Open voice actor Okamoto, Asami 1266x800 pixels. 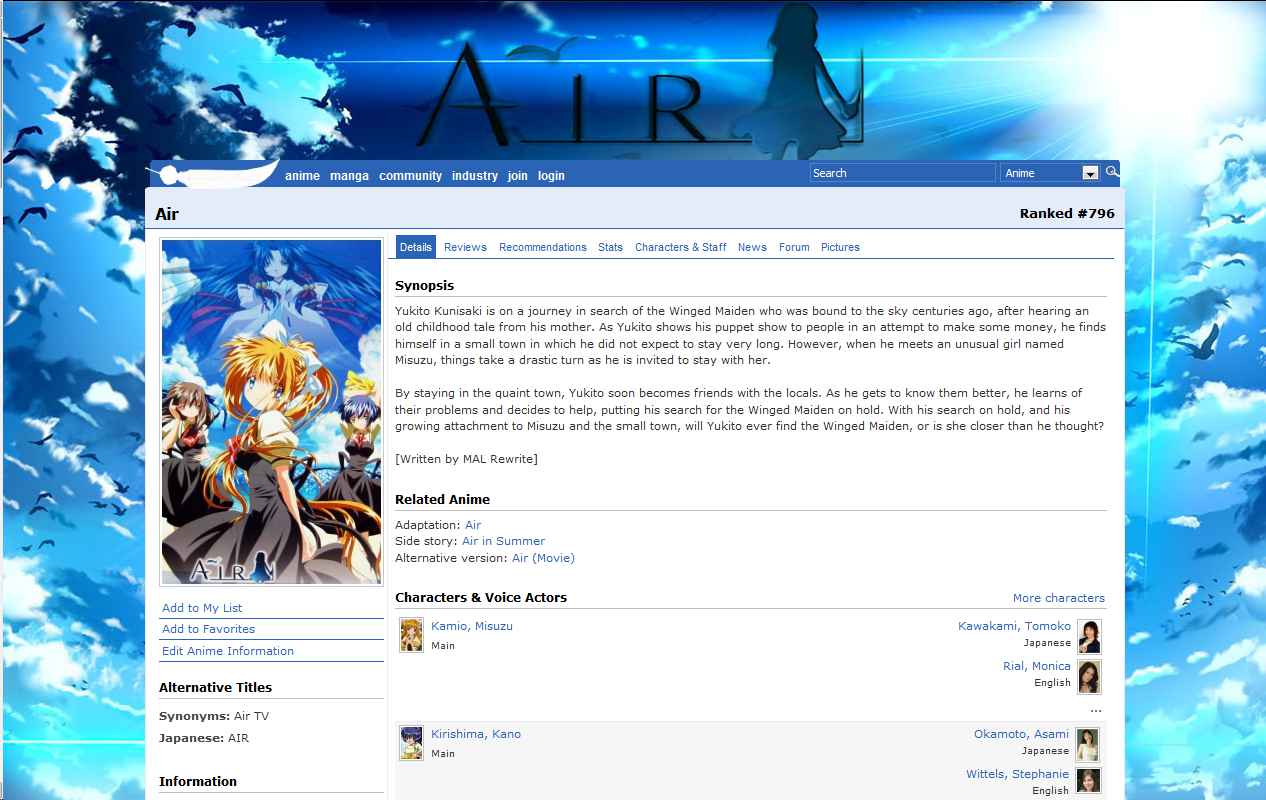[x=1022, y=734]
